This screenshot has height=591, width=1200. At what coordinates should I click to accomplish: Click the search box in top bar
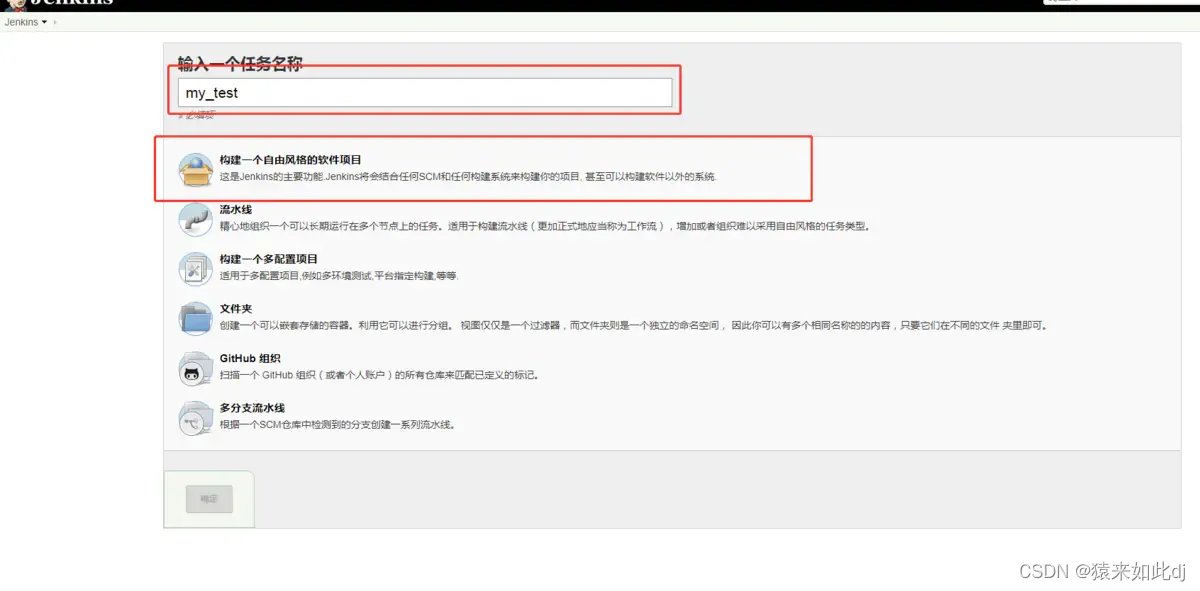[1120, 2]
